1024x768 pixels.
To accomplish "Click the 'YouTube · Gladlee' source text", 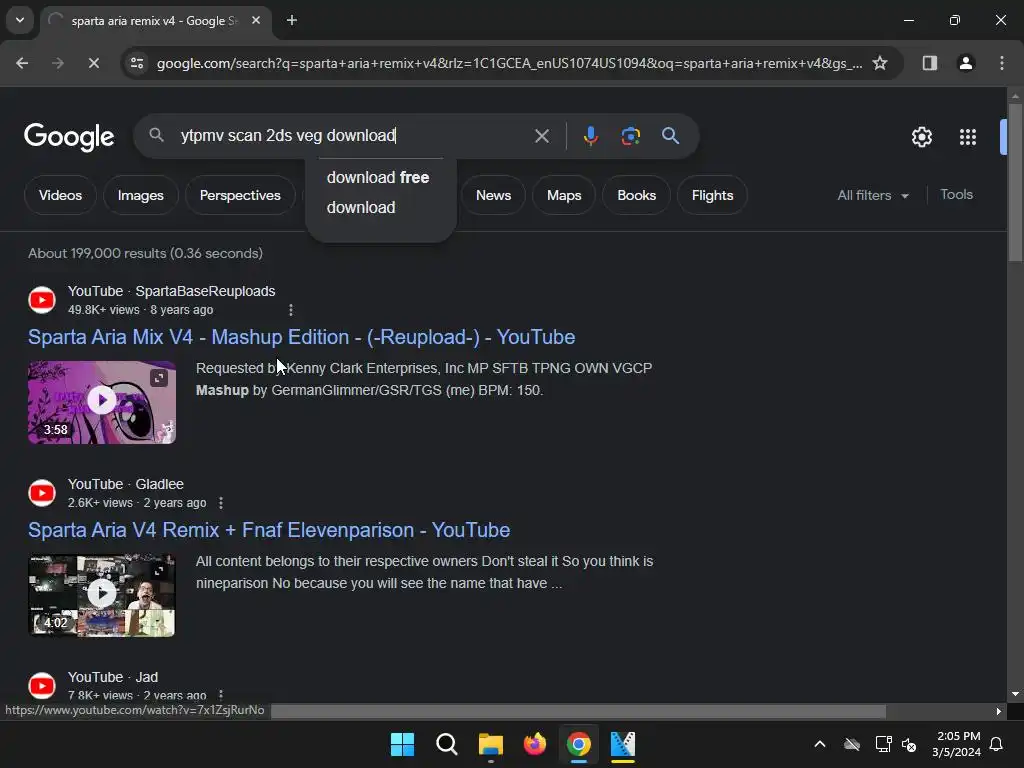I will [x=125, y=485].
